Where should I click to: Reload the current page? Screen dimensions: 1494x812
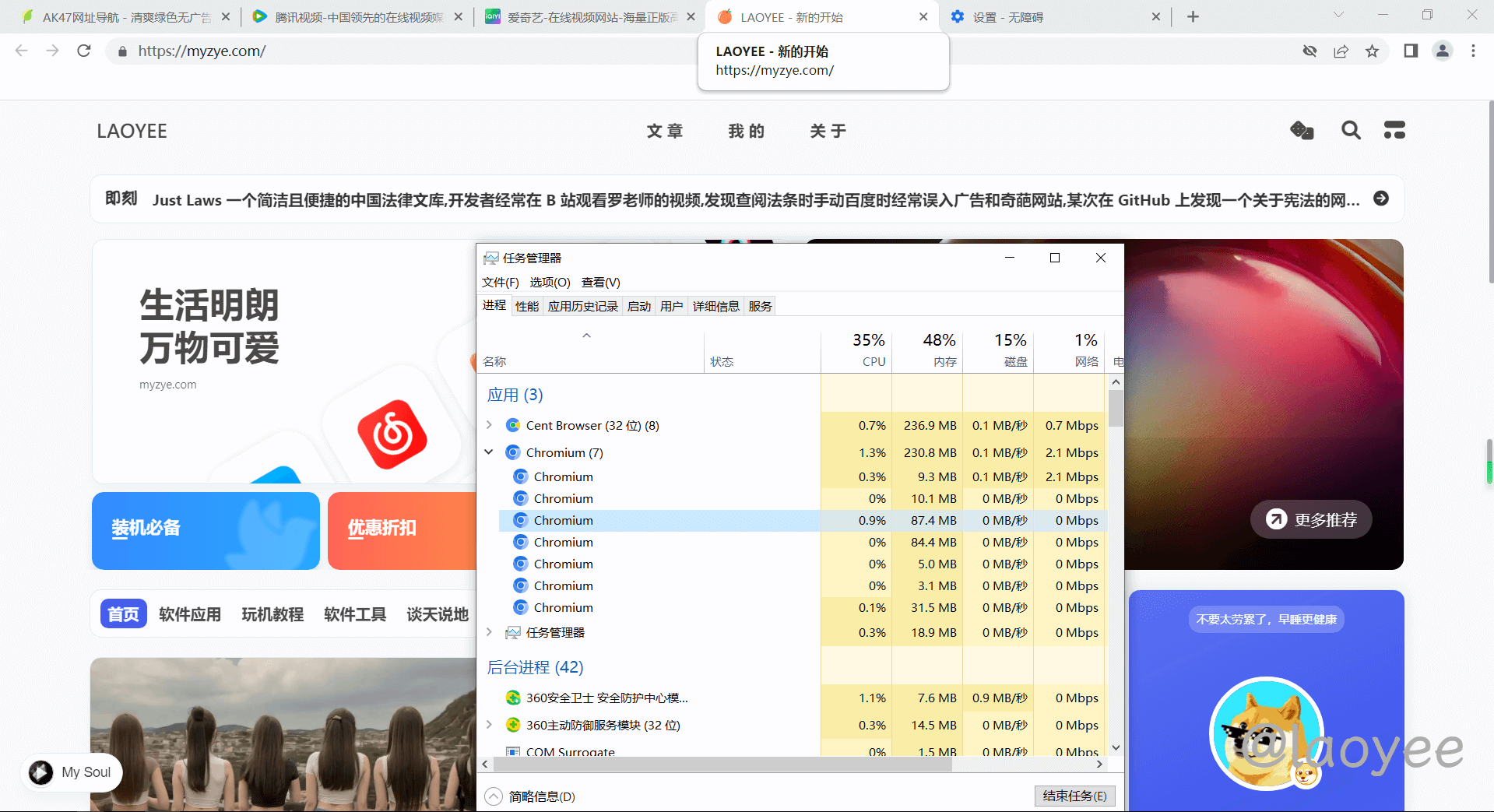(x=84, y=51)
